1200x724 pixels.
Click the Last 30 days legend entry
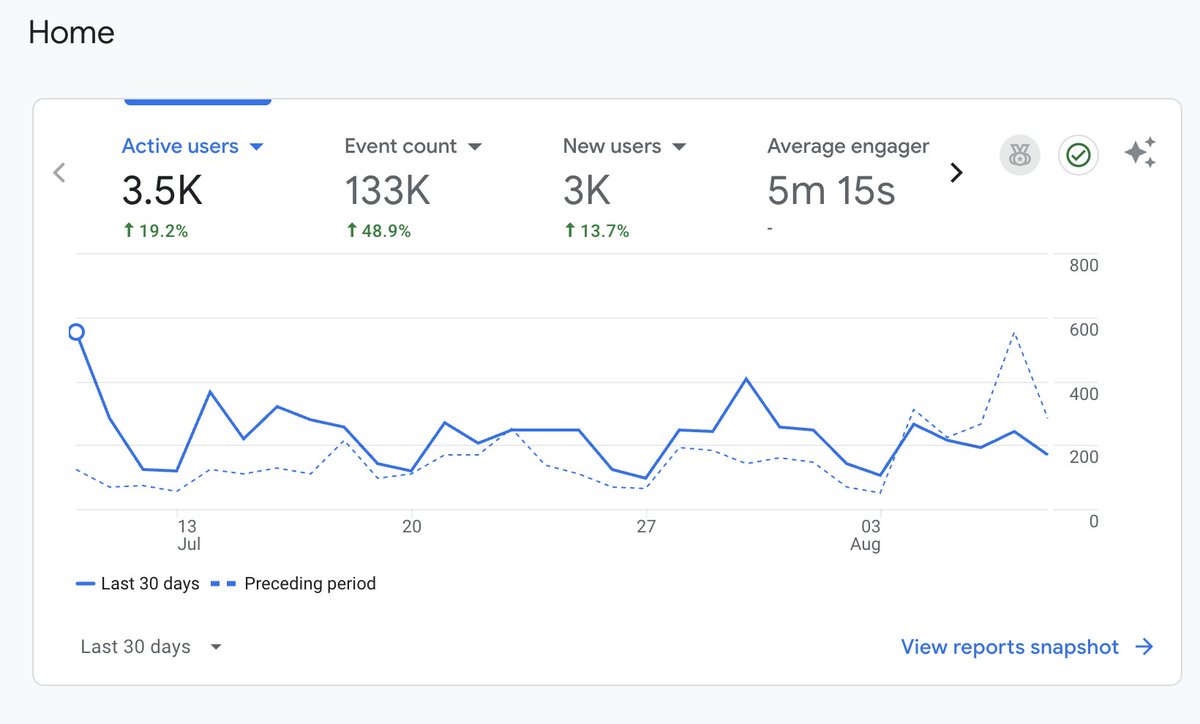click(138, 583)
